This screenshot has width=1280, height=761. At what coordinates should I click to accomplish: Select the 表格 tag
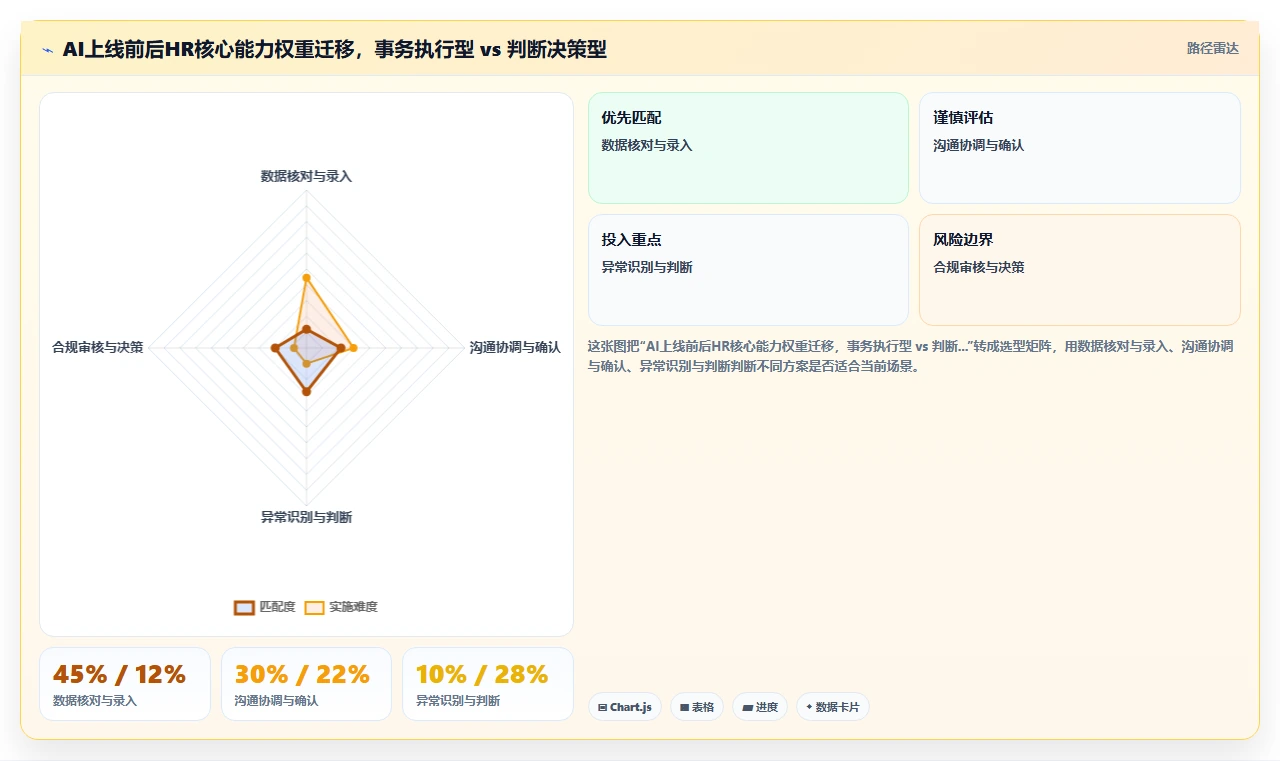[x=697, y=707]
